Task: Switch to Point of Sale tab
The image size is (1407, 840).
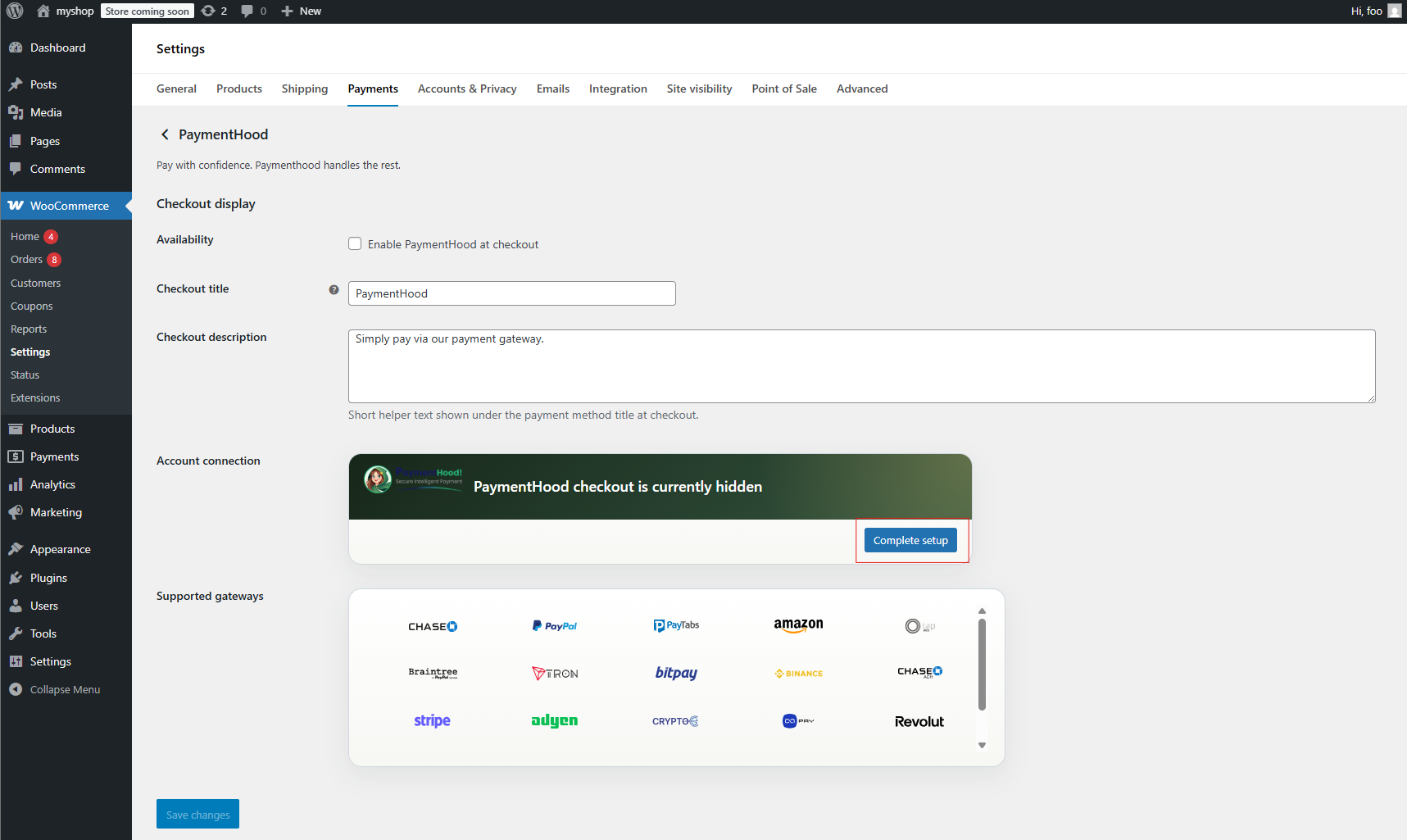Action: coord(784,89)
